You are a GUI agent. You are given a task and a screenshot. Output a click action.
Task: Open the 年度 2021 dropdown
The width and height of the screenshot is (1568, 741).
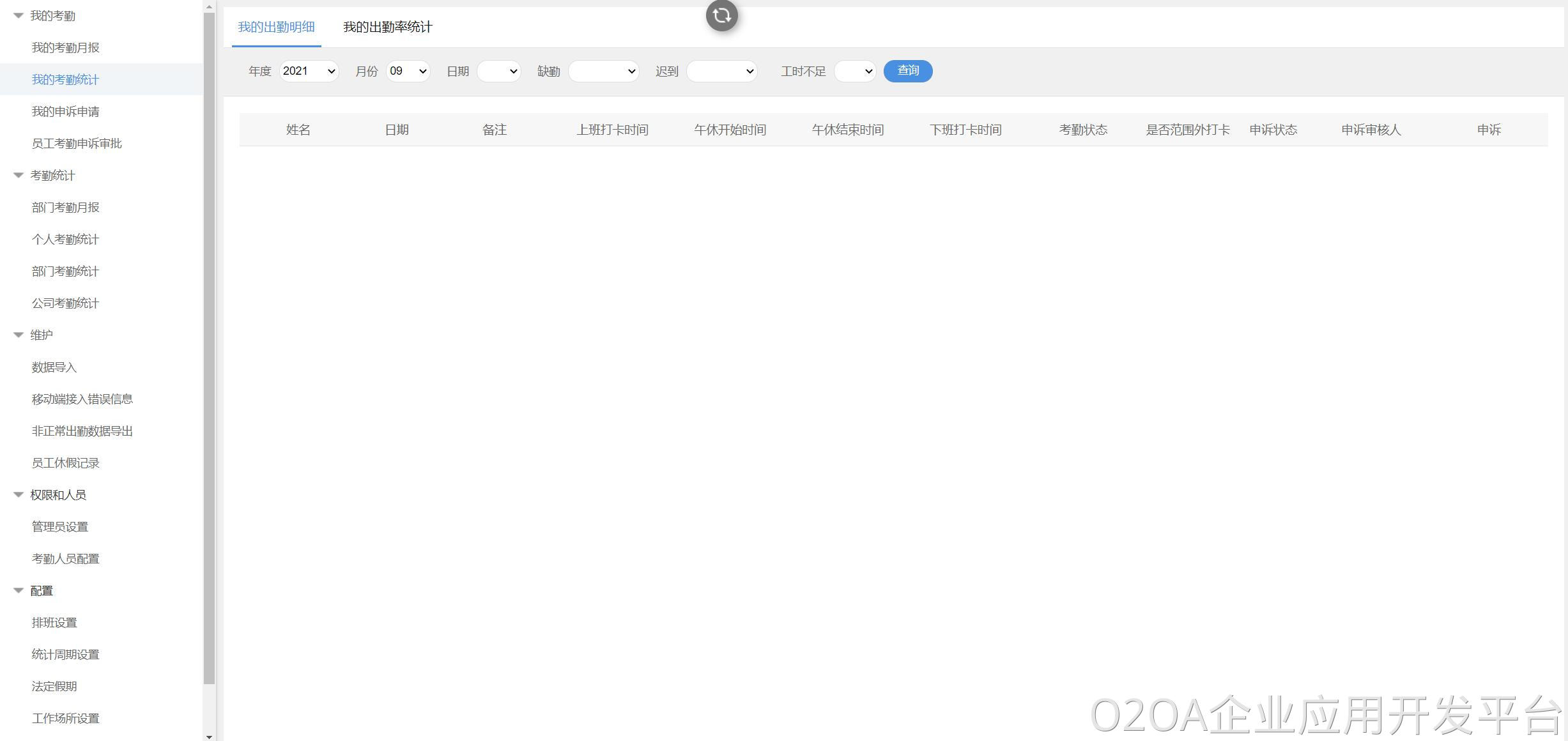[309, 71]
